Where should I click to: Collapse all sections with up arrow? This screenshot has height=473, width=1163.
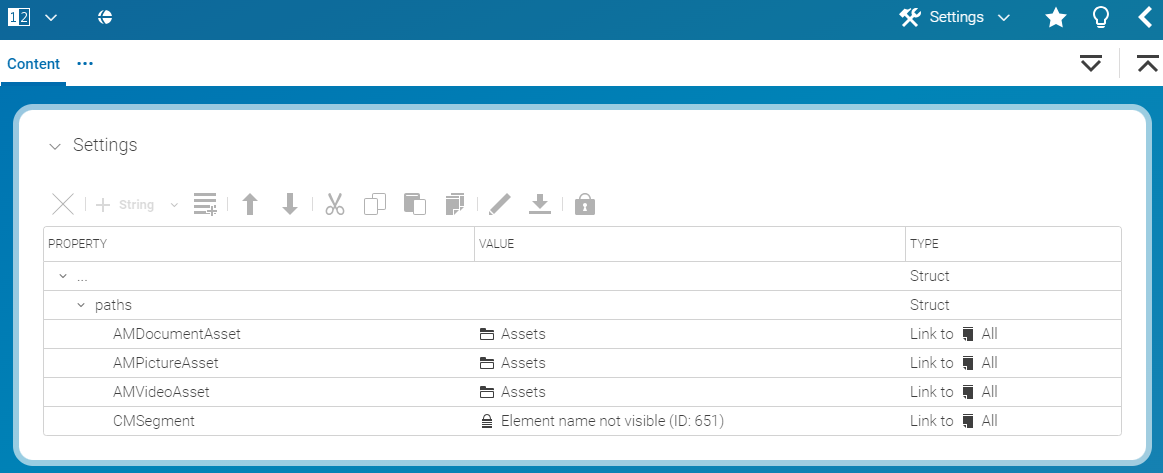[1147, 64]
